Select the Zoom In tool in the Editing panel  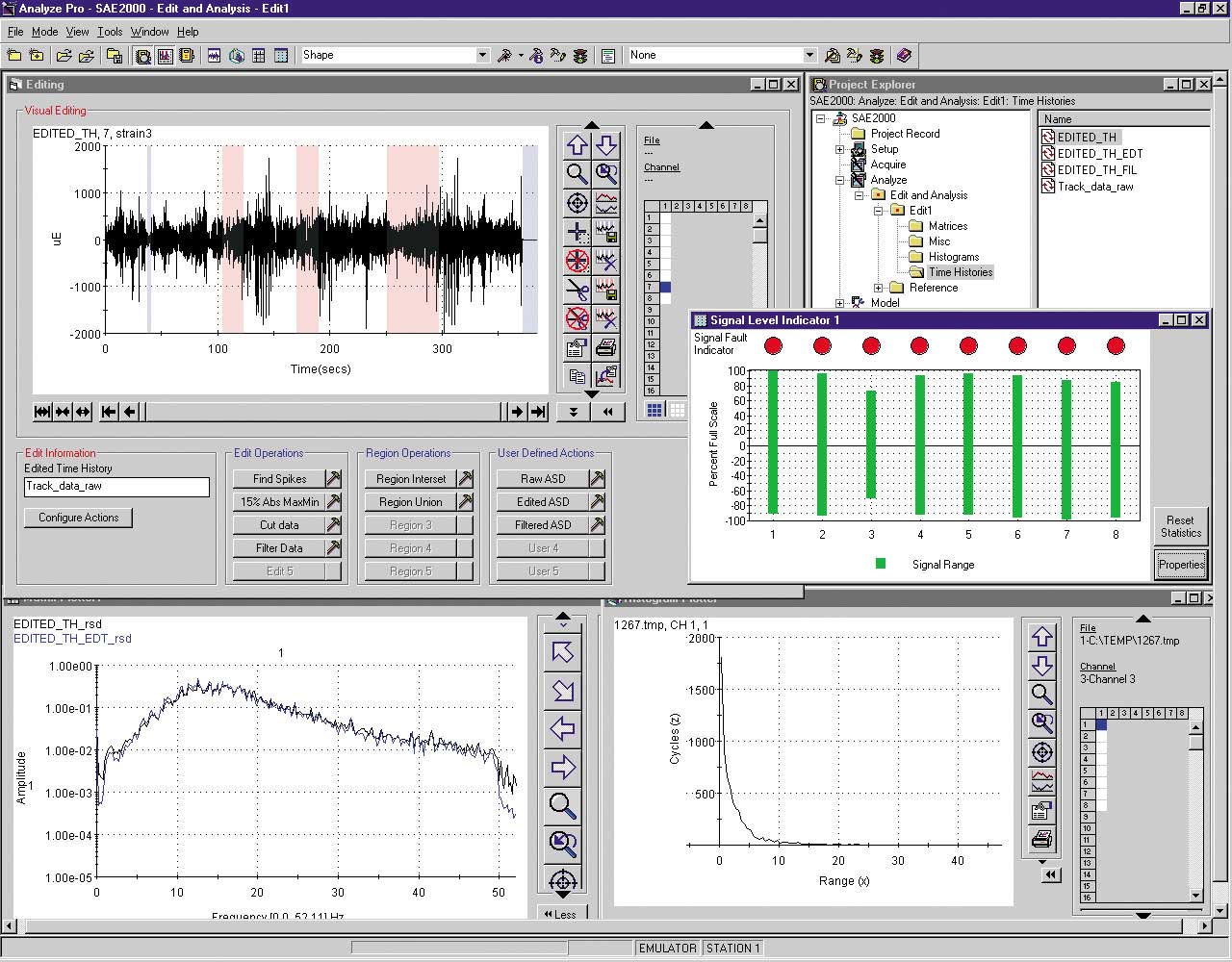pyautogui.click(x=577, y=174)
